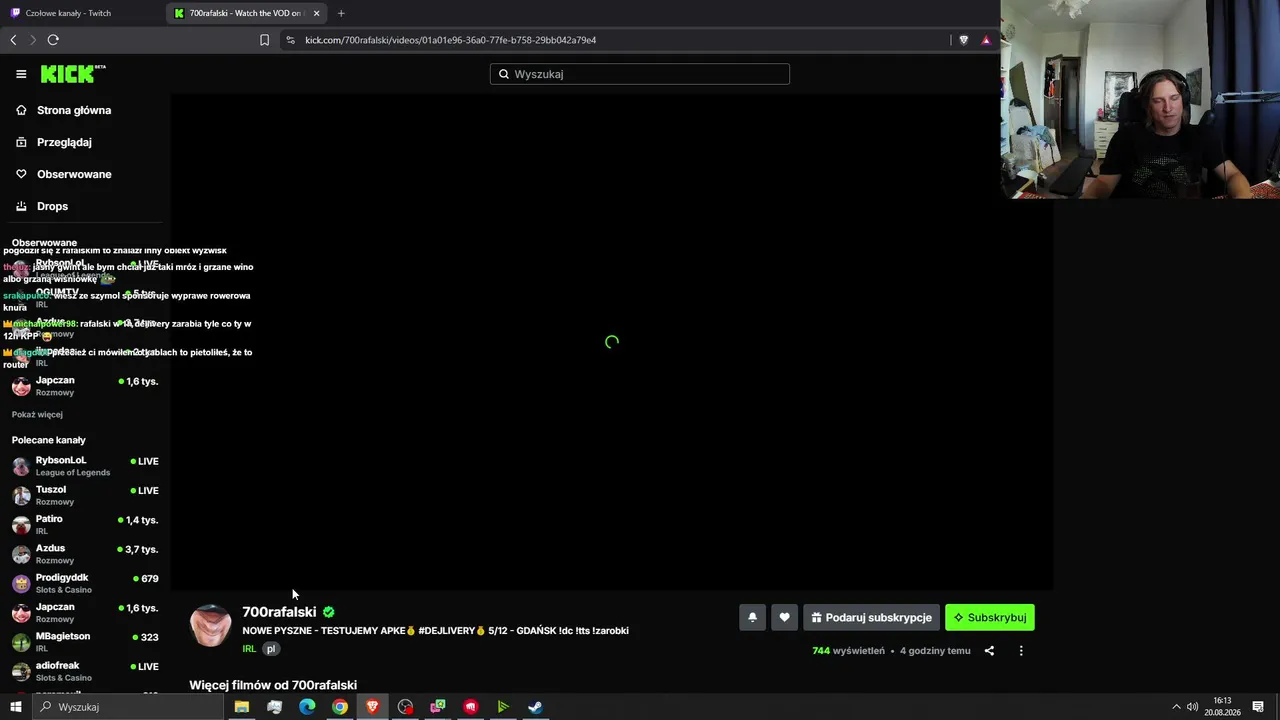
Task: Open the Windows Start menu
Action: 15,707
